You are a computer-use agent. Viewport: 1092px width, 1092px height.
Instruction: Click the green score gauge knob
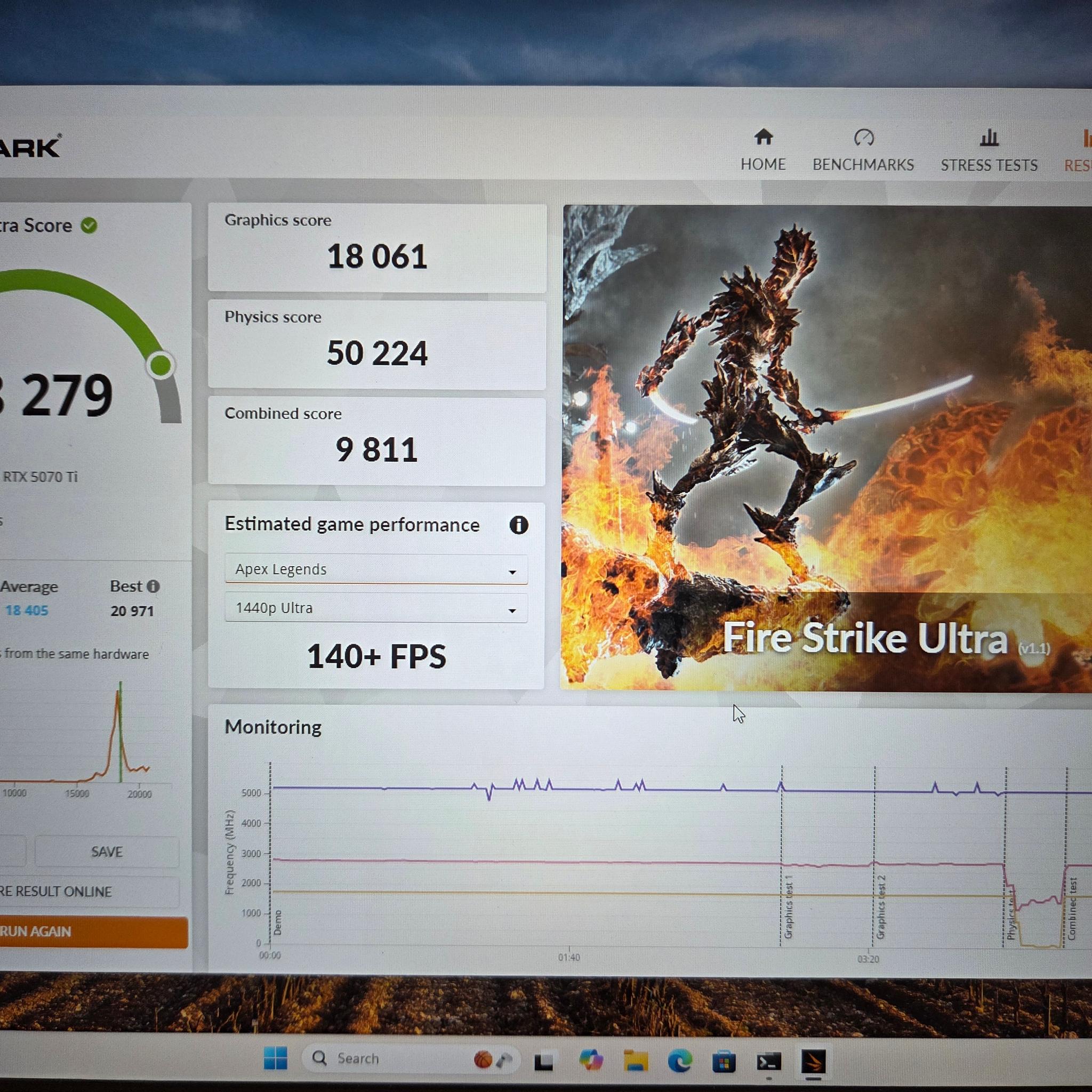pyautogui.click(x=161, y=365)
